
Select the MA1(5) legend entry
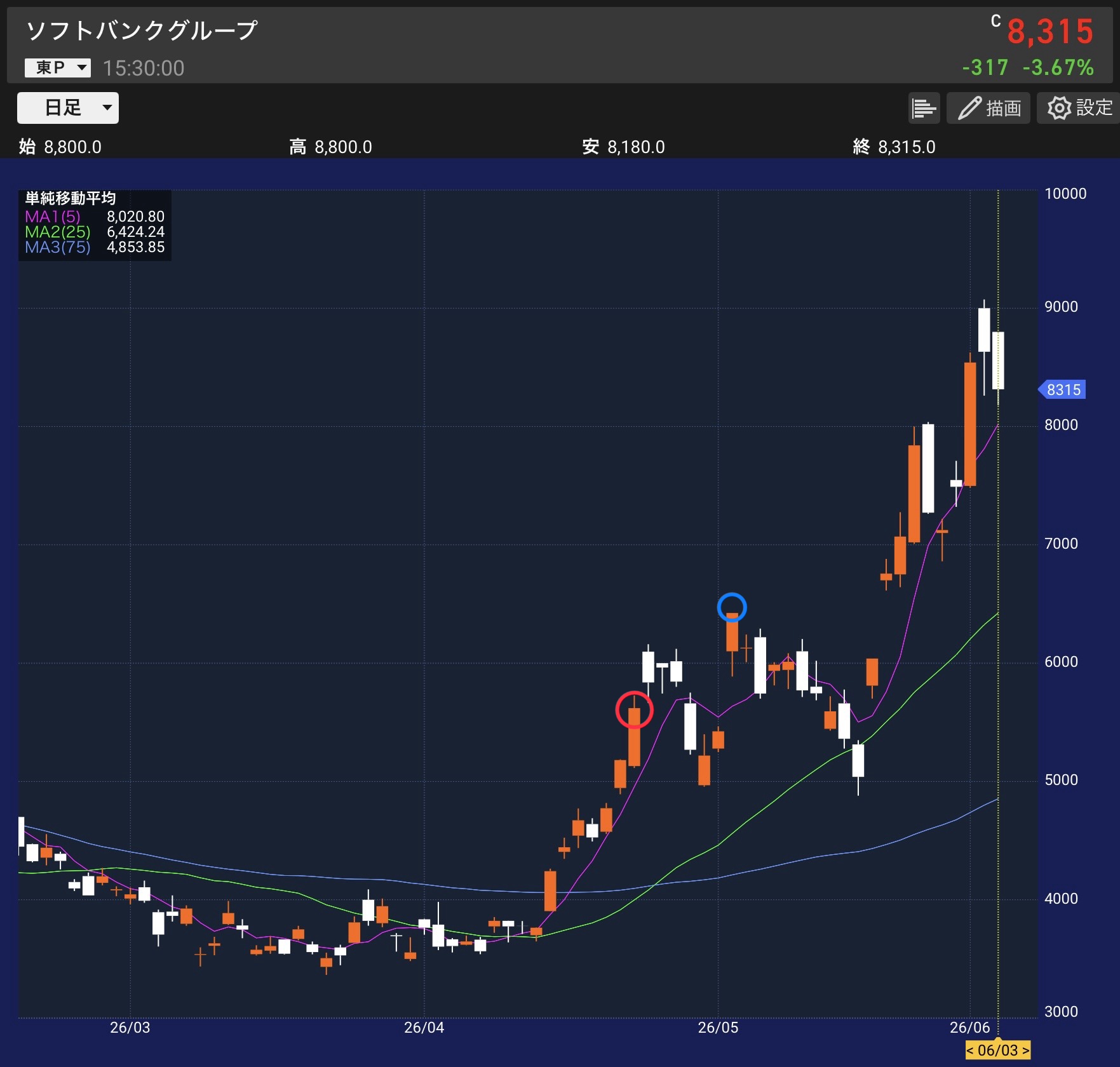pos(53,217)
